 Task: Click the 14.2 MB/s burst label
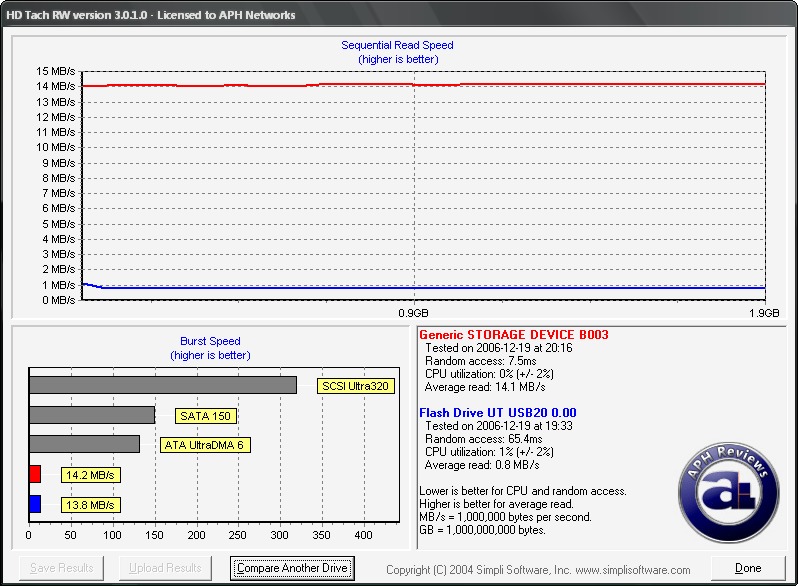click(90, 475)
